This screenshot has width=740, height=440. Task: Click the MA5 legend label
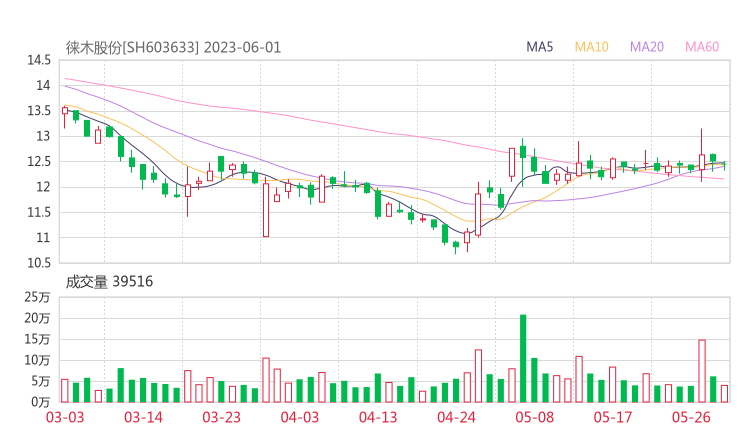539,47
